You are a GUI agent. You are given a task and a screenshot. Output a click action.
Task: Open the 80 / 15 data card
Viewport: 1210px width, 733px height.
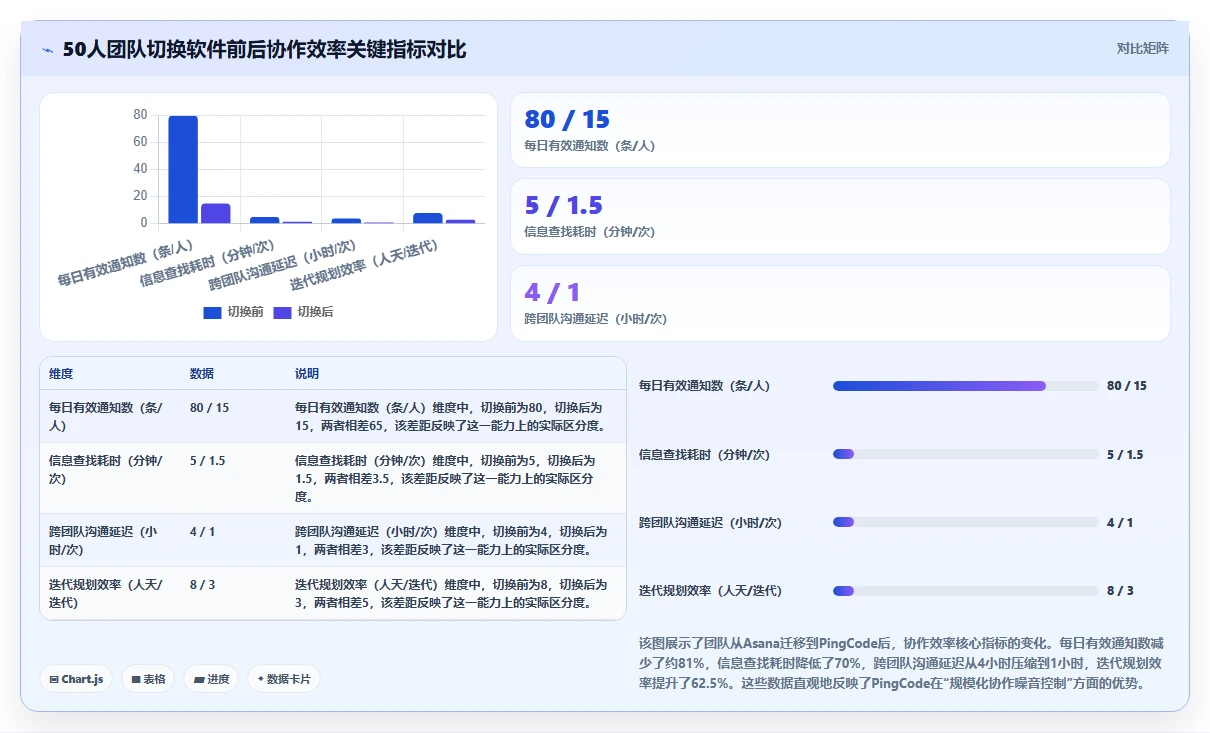coord(840,130)
